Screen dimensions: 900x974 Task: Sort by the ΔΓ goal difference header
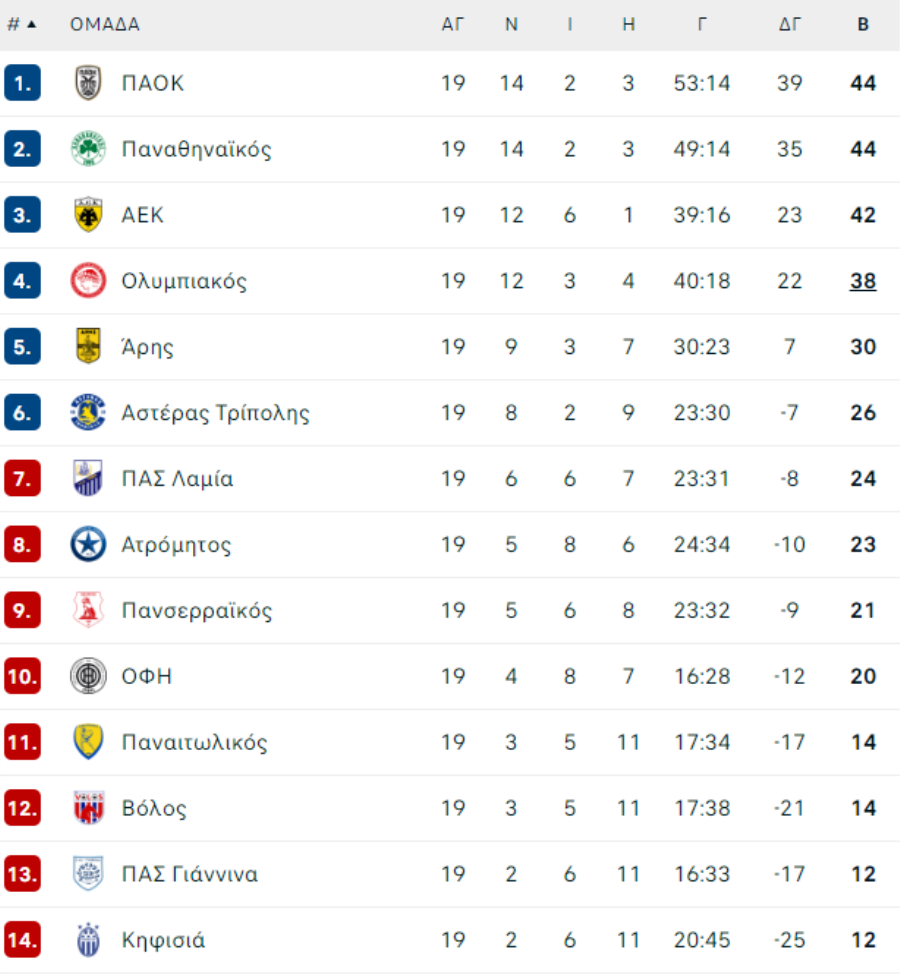(x=789, y=24)
